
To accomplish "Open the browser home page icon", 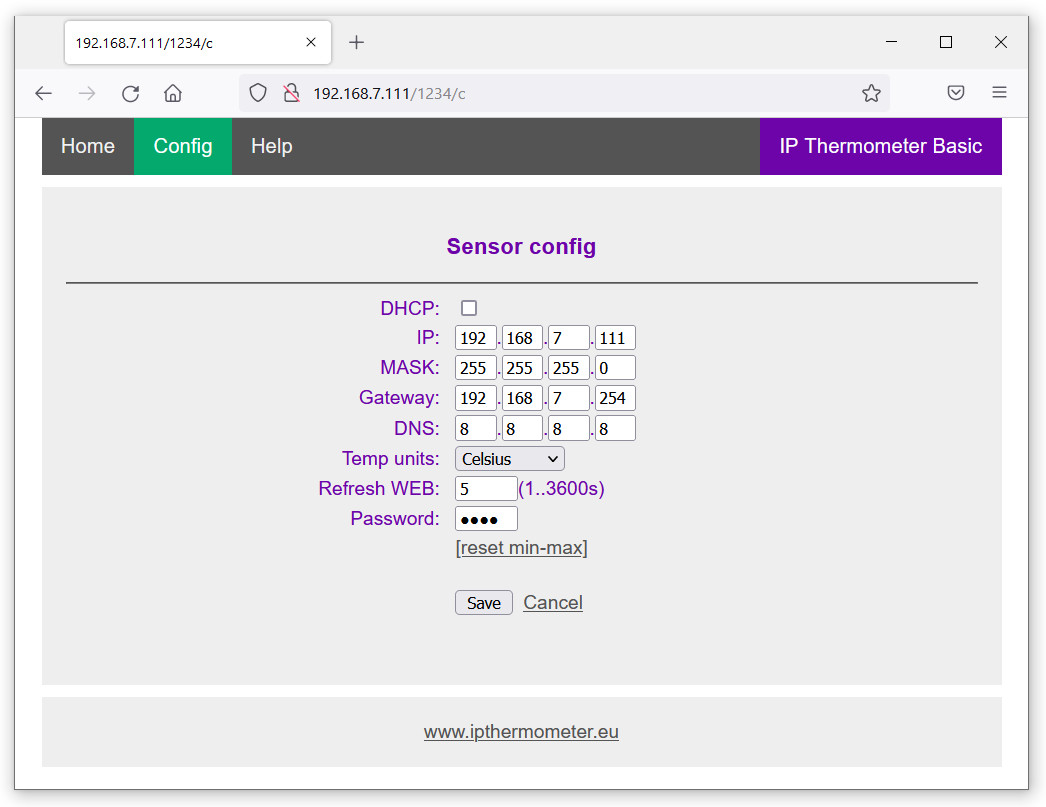I will pyautogui.click(x=173, y=93).
